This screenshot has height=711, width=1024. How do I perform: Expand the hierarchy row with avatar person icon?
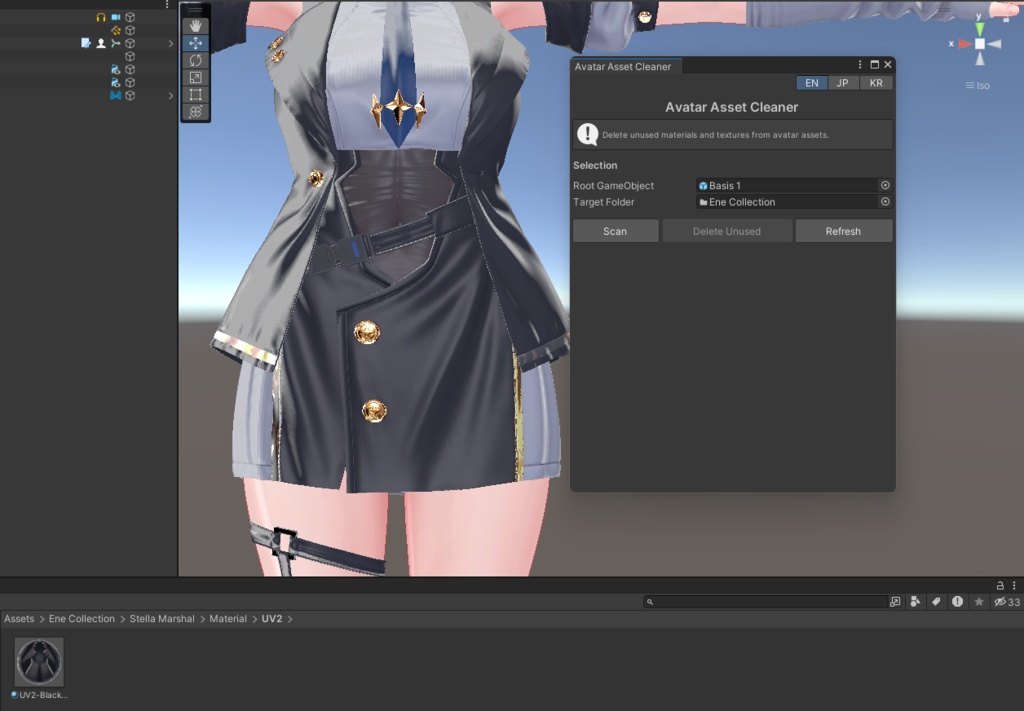pos(170,43)
